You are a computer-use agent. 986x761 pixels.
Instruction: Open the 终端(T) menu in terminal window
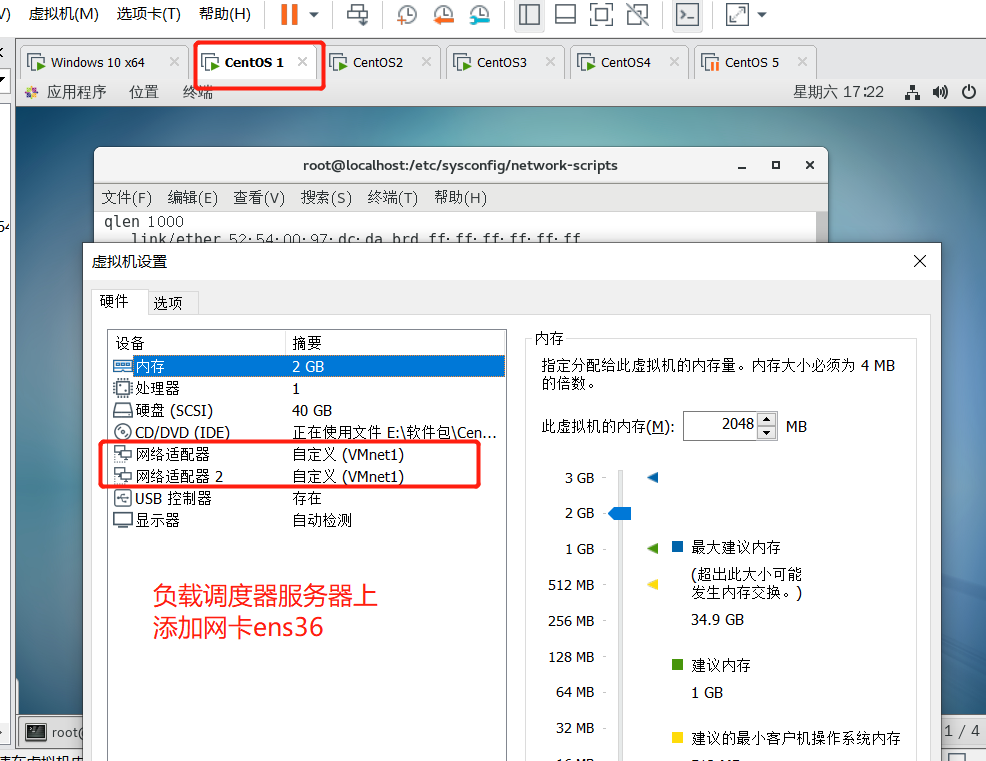coord(390,197)
